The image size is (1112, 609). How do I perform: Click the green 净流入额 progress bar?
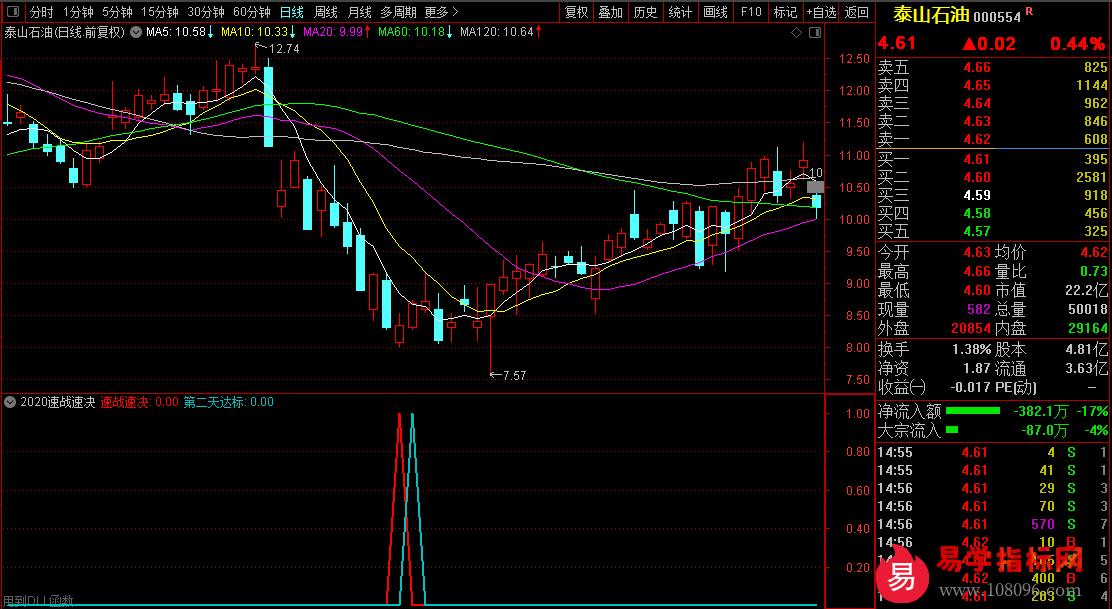point(973,411)
